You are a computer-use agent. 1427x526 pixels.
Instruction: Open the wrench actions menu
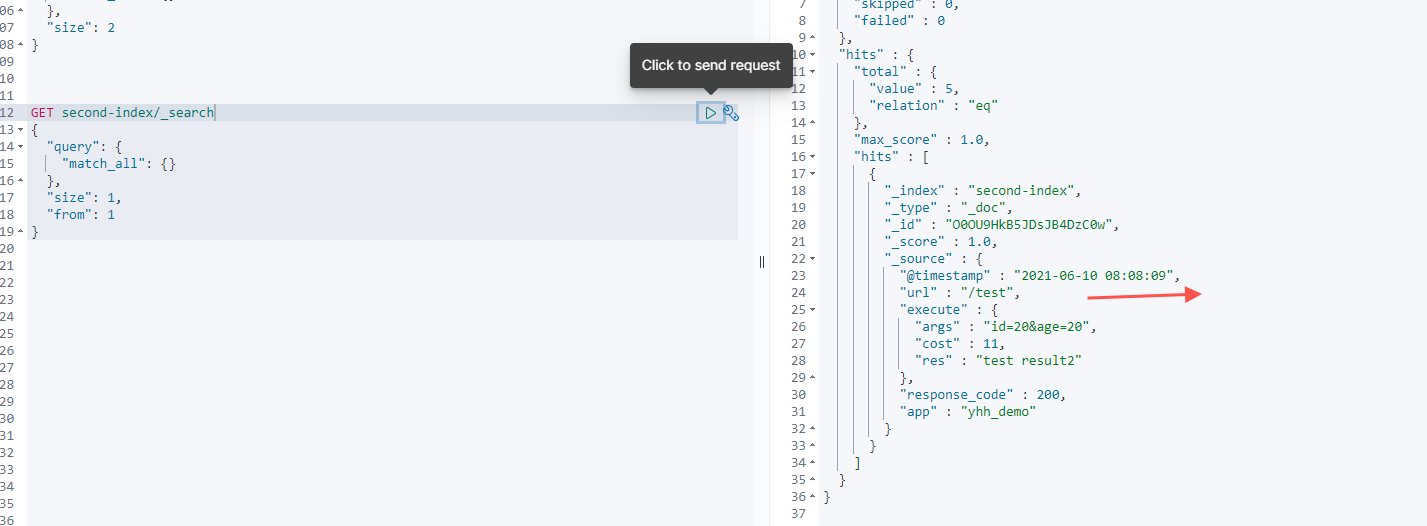tap(731, 113)
